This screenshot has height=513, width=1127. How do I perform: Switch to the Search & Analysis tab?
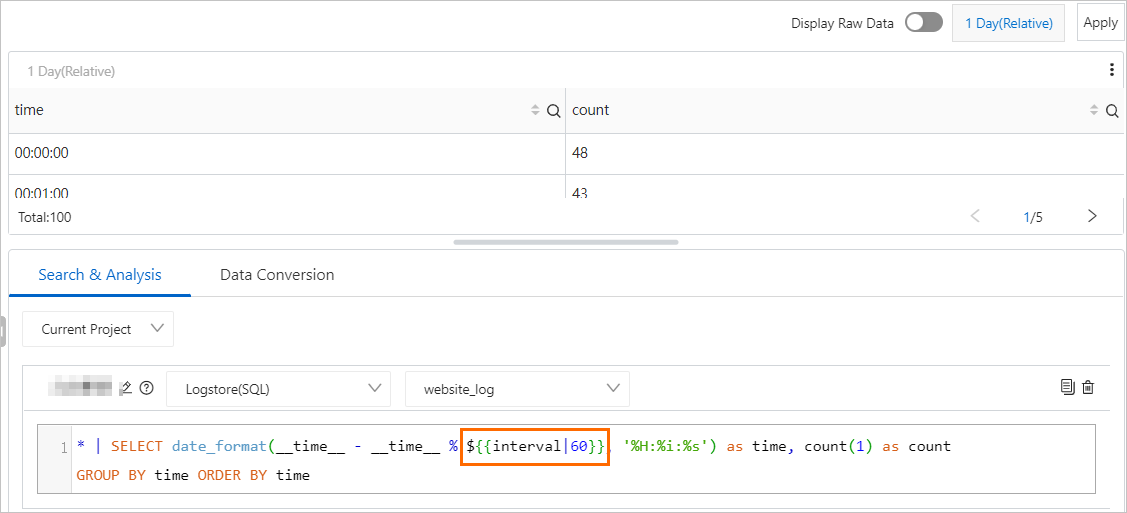tap(100, 274)
